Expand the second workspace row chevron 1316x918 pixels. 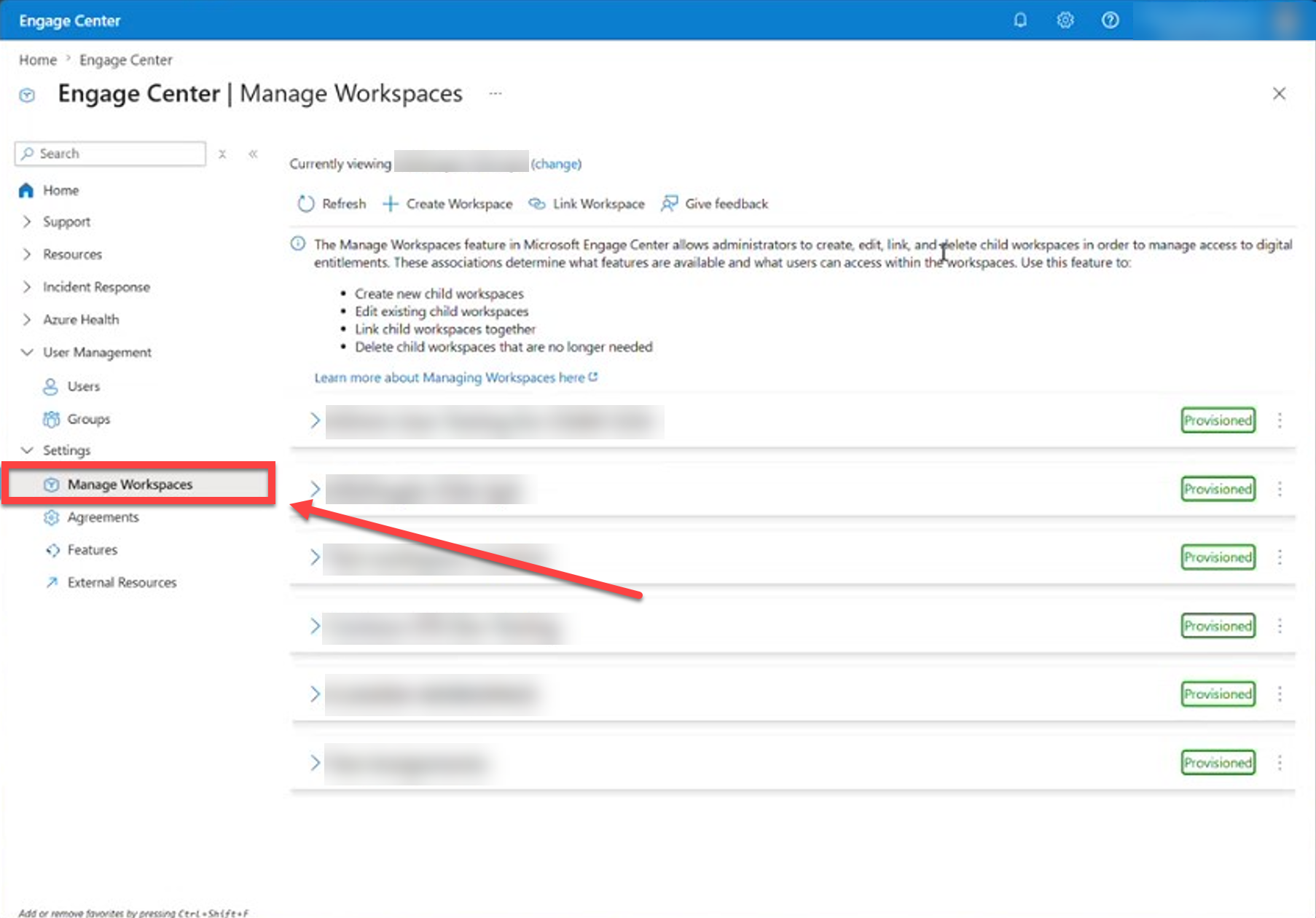click(x=315, y=489)
